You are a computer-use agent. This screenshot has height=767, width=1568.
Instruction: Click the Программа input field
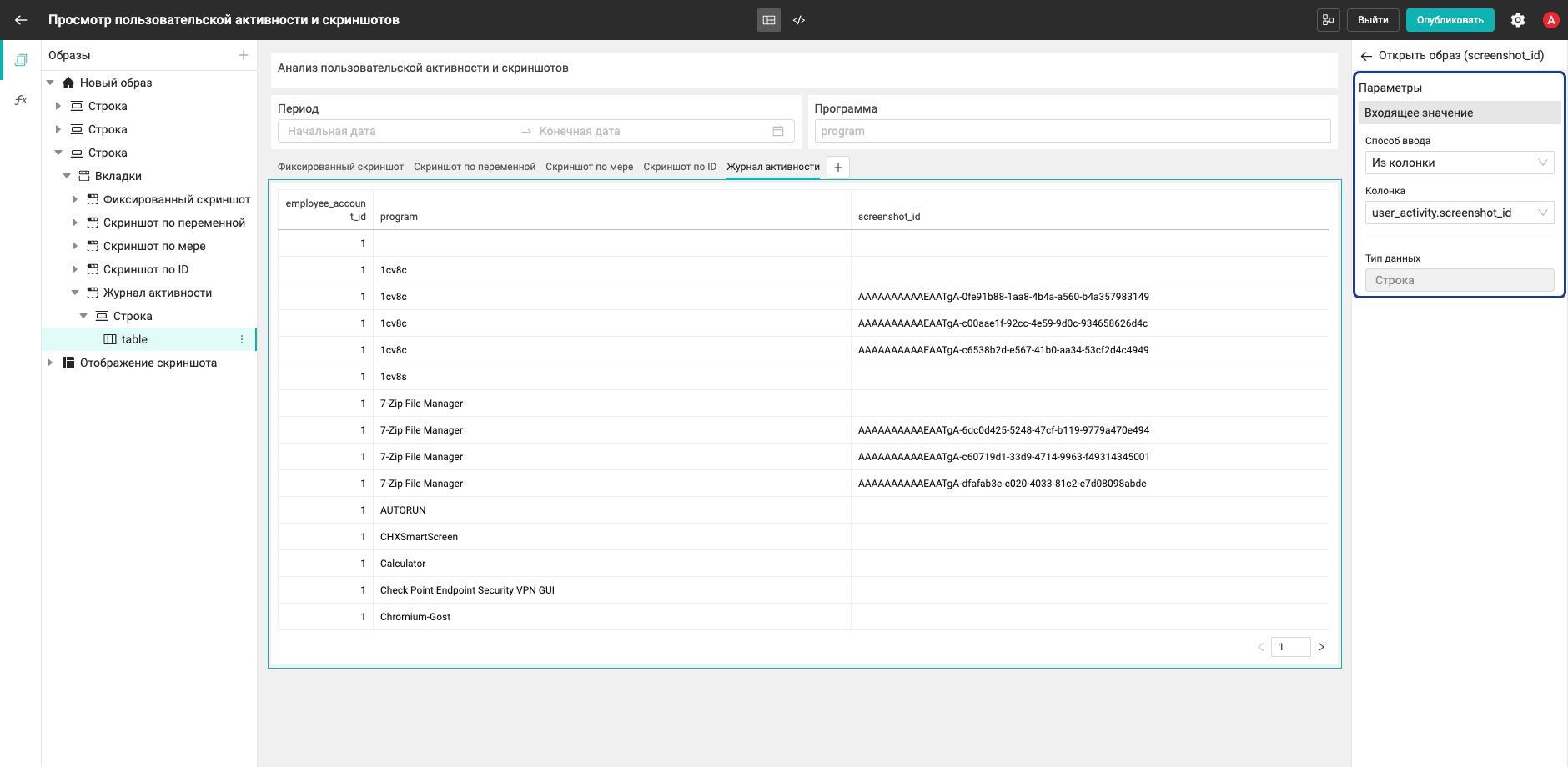coord(1073,131)
